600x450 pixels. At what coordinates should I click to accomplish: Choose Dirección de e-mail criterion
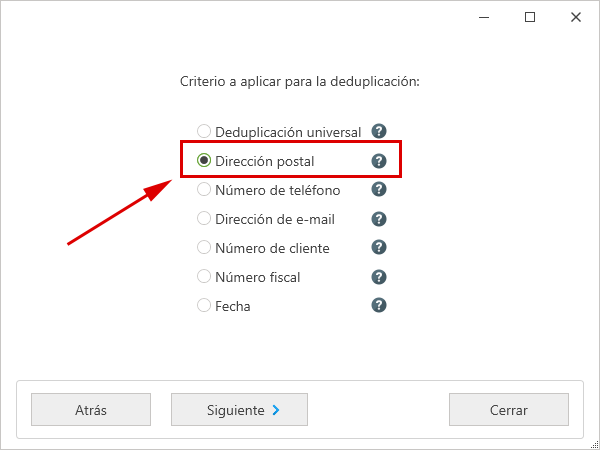[x=204, y=219]
